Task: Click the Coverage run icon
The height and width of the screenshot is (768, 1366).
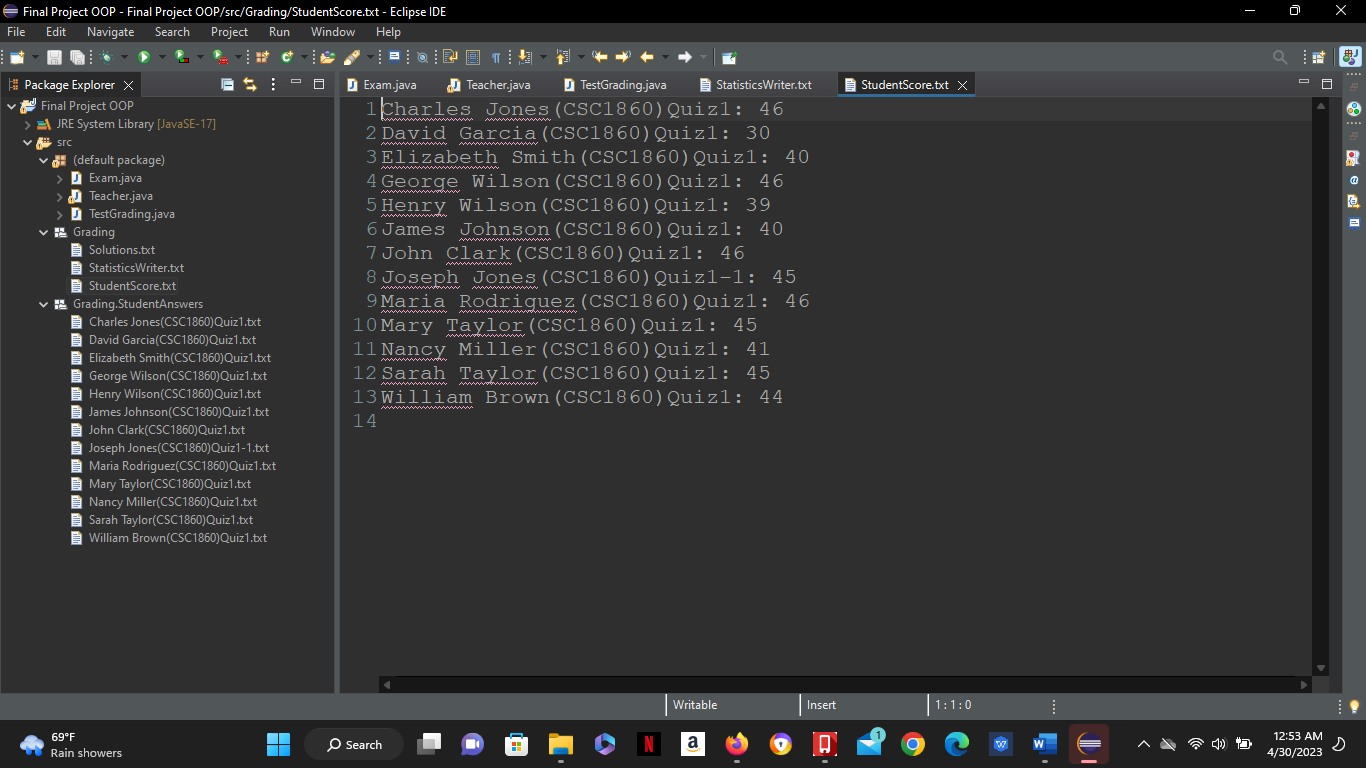Action: pos(181,57)
